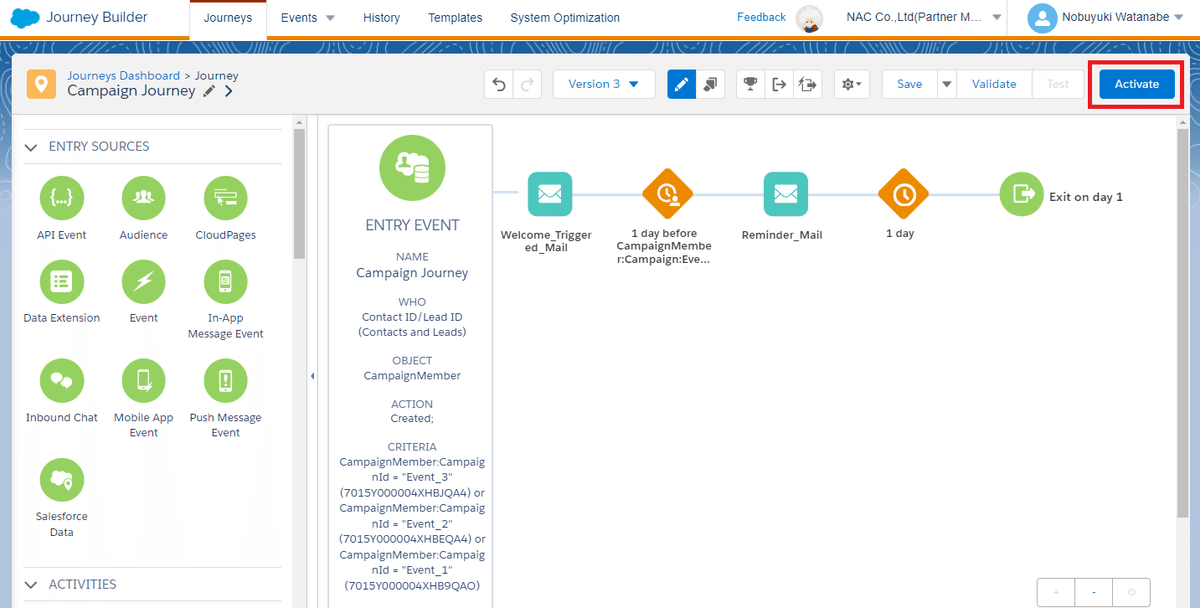Collapse the left builder panel arrow

312,376
